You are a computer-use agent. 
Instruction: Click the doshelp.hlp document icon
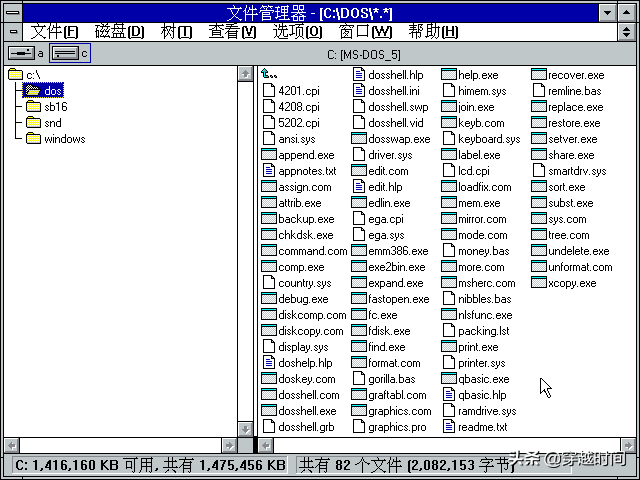click(x=269, y=362)
